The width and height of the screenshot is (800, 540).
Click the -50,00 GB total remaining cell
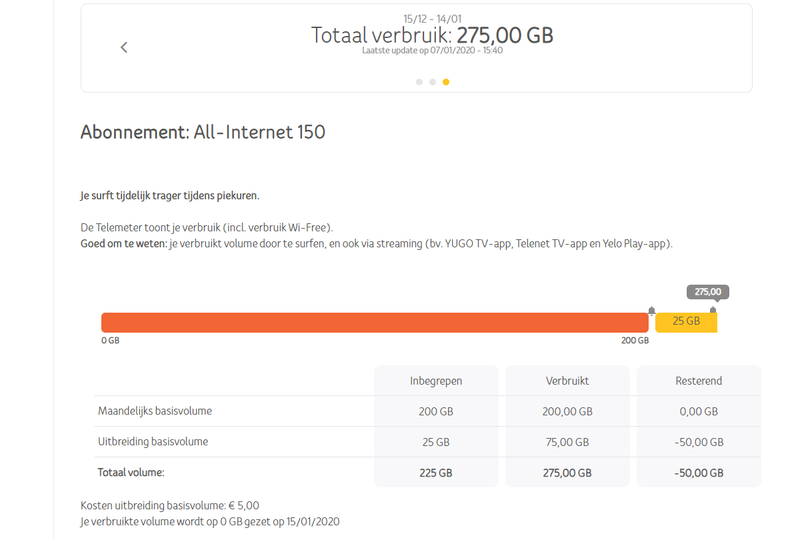[x=698, y=472]
